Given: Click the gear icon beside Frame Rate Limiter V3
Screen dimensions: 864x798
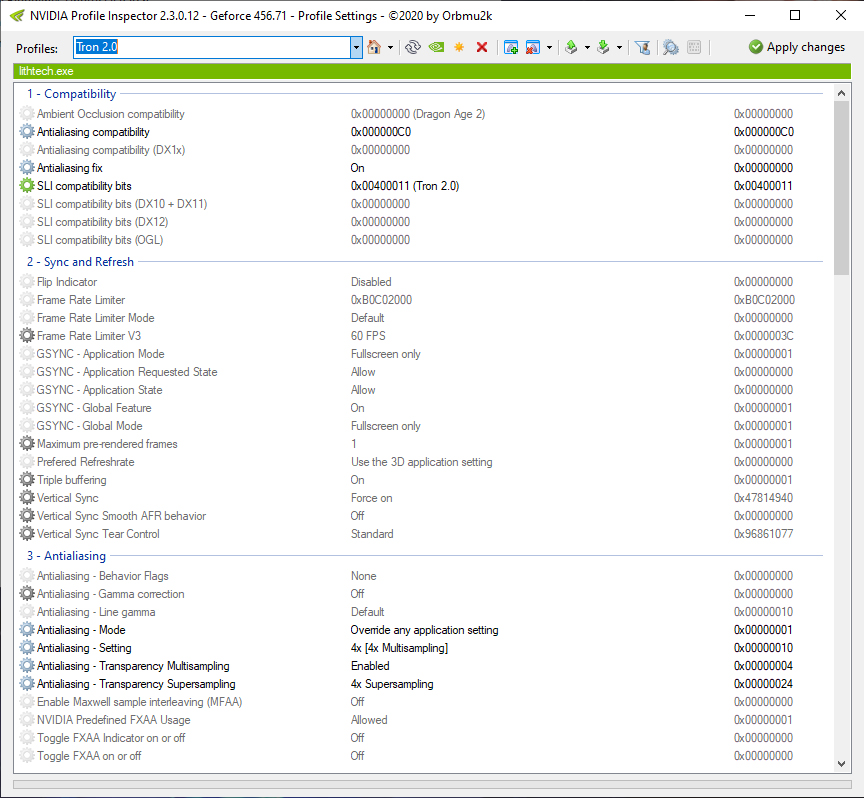Looking at the screenshot, I should click(x=26, y=336).
